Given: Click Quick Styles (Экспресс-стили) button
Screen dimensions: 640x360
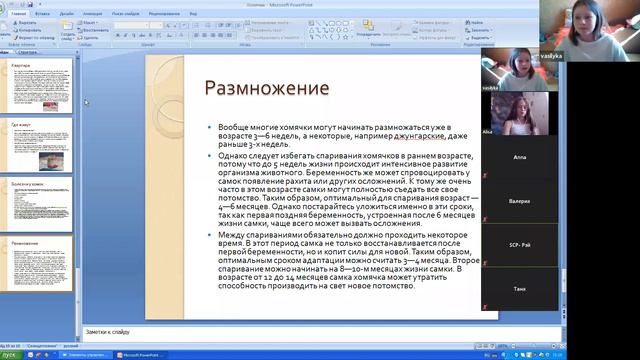Looking at the screenshot, I should 396,29.
